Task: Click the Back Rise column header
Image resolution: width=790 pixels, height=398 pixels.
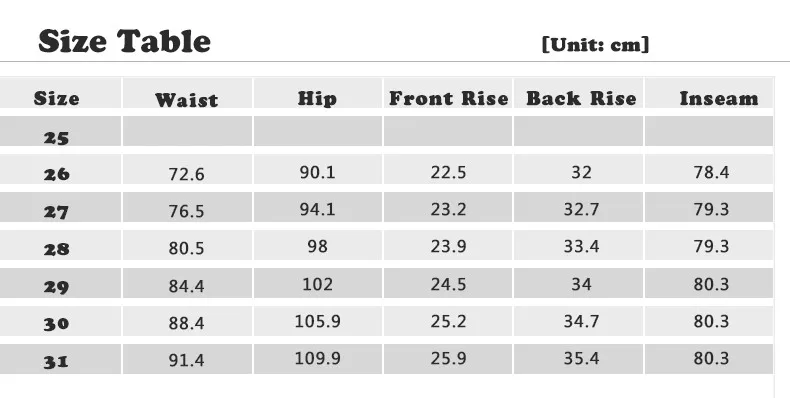Action: tap(581, 98)
